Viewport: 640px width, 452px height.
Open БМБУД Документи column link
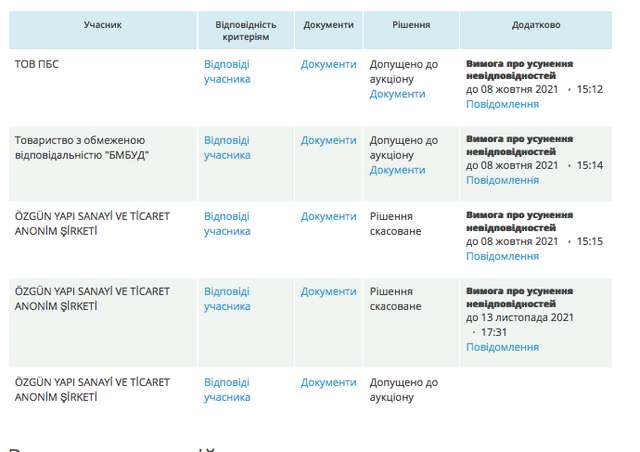(x=328, y=140)
